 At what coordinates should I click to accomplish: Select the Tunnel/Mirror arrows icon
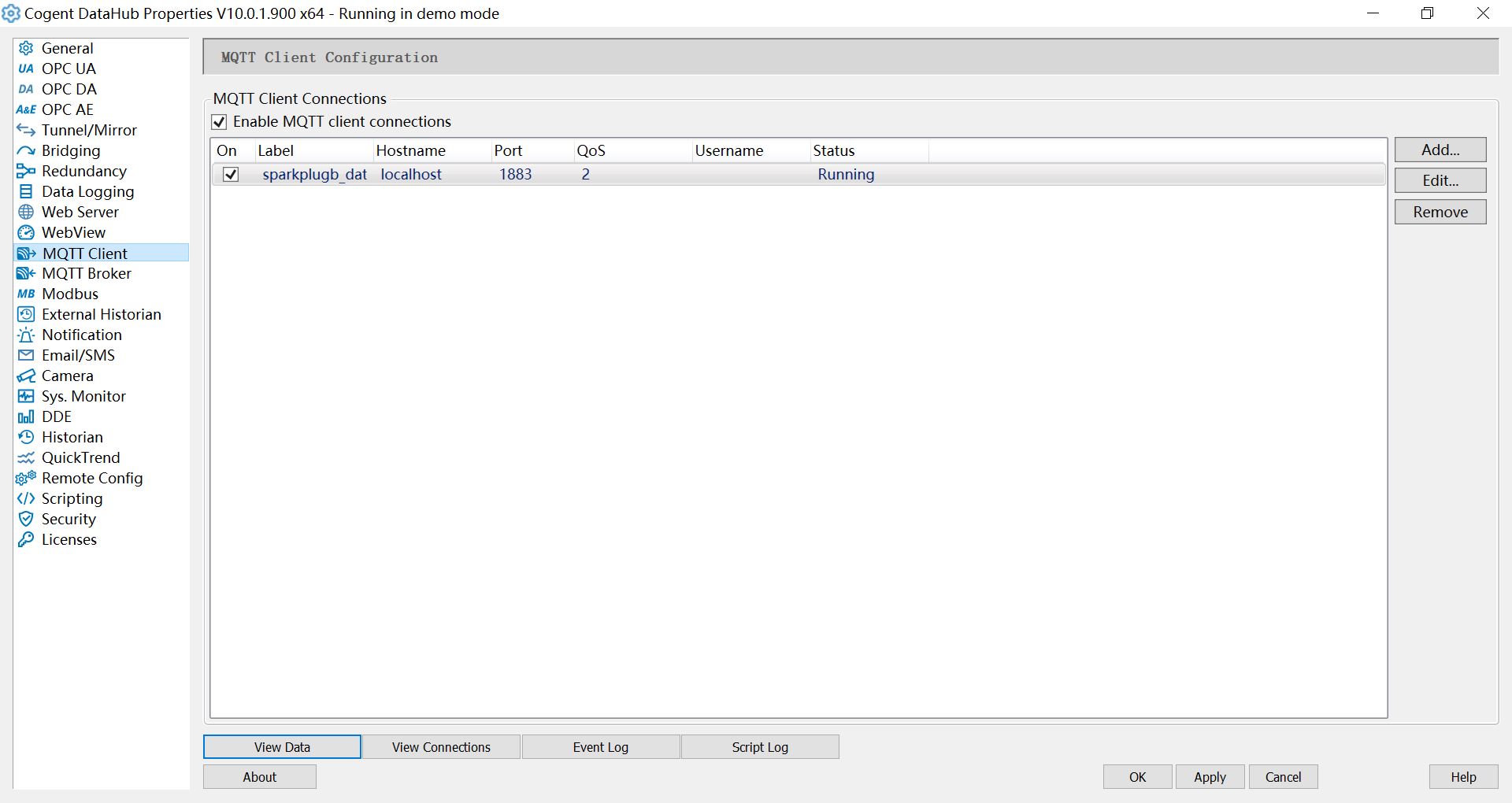pos(26,130)
